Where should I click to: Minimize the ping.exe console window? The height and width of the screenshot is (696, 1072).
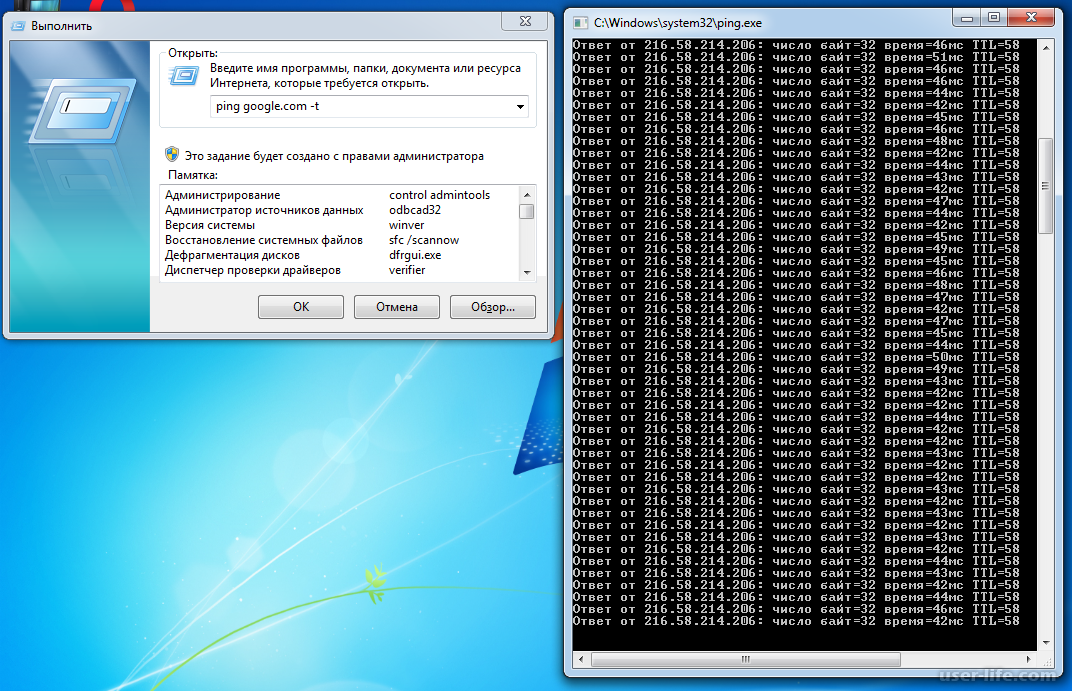pos(967,18)
